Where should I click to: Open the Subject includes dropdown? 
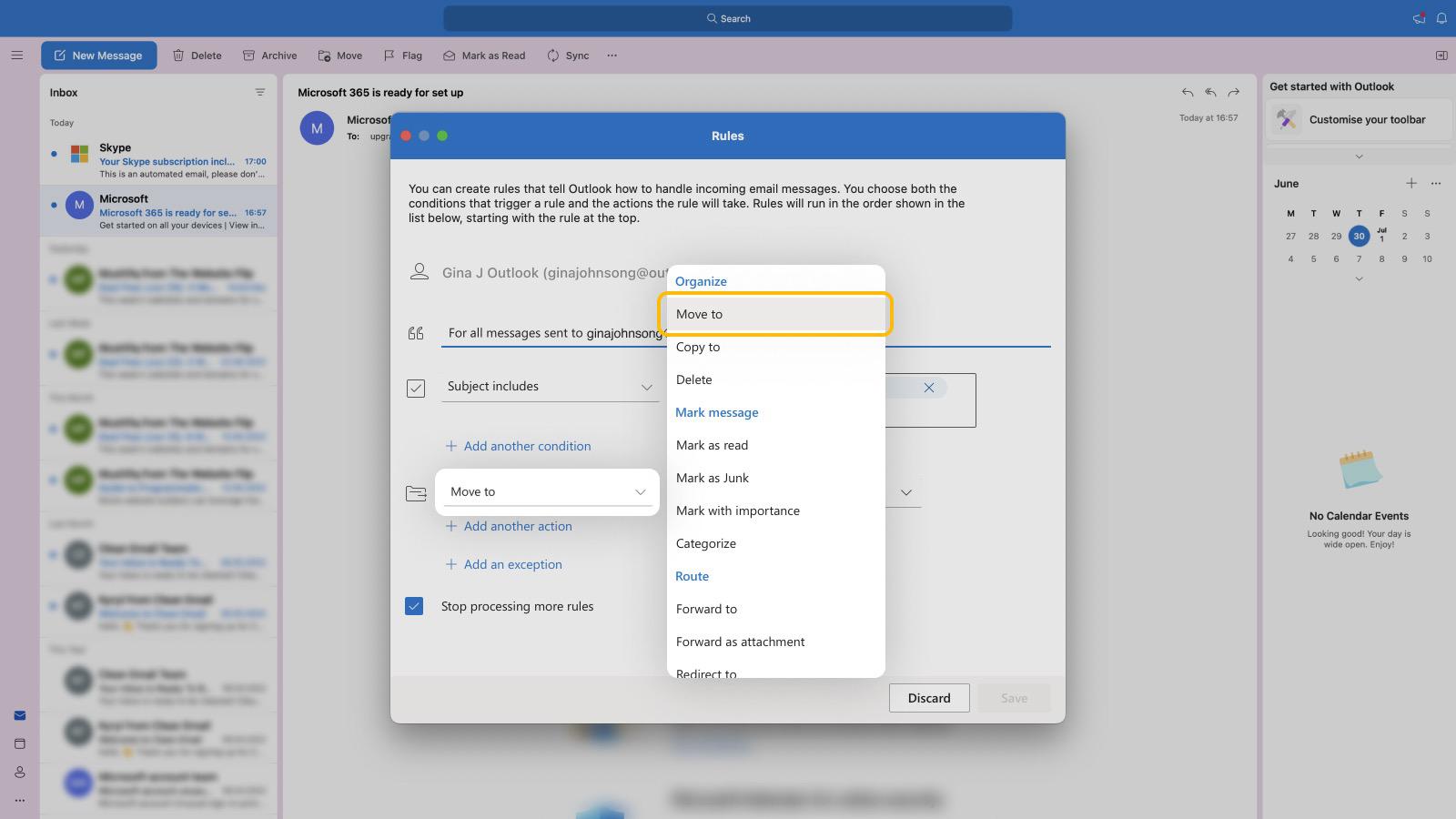[646, 386]
